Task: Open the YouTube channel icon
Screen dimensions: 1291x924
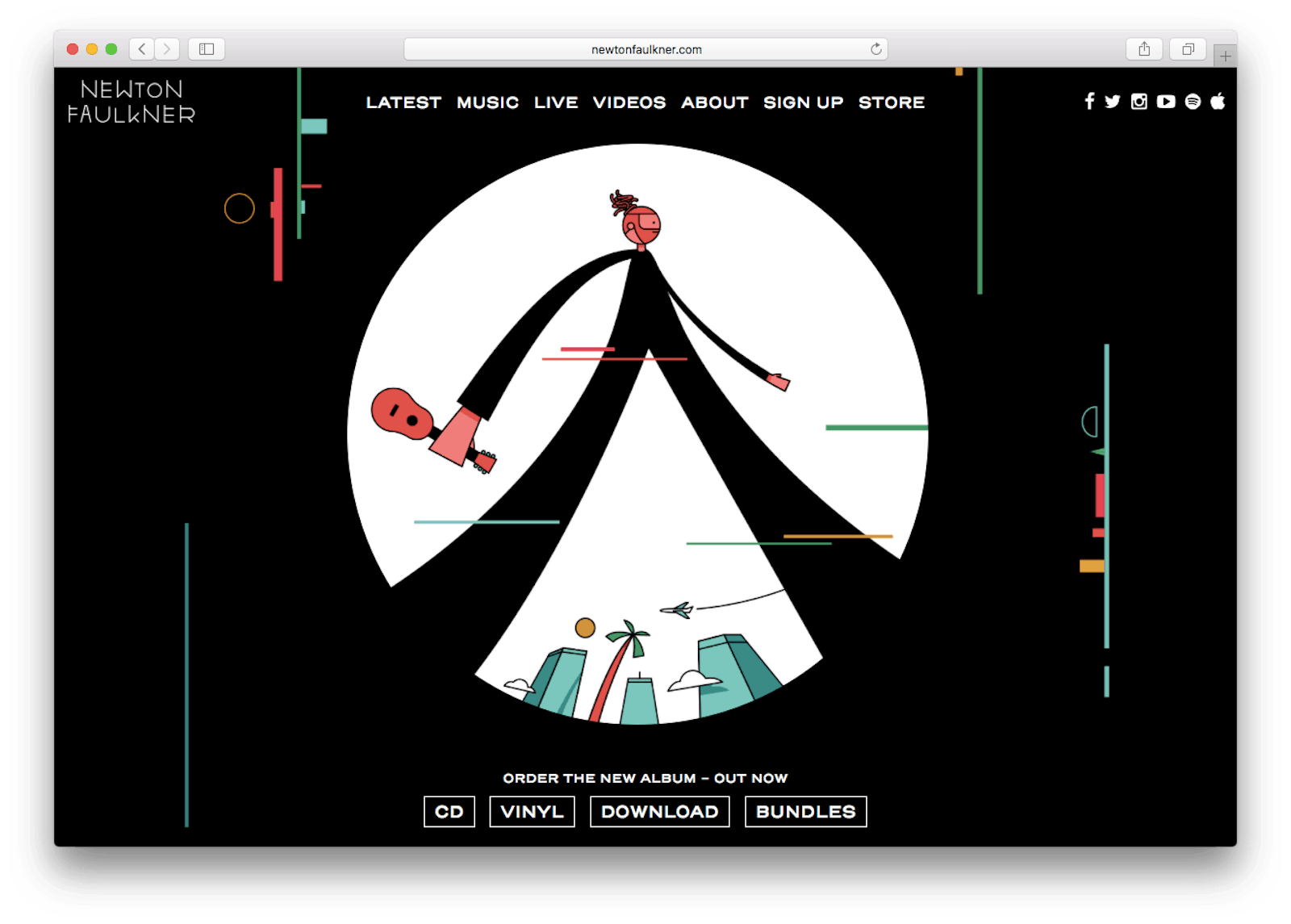Action: coord(1165,102)
